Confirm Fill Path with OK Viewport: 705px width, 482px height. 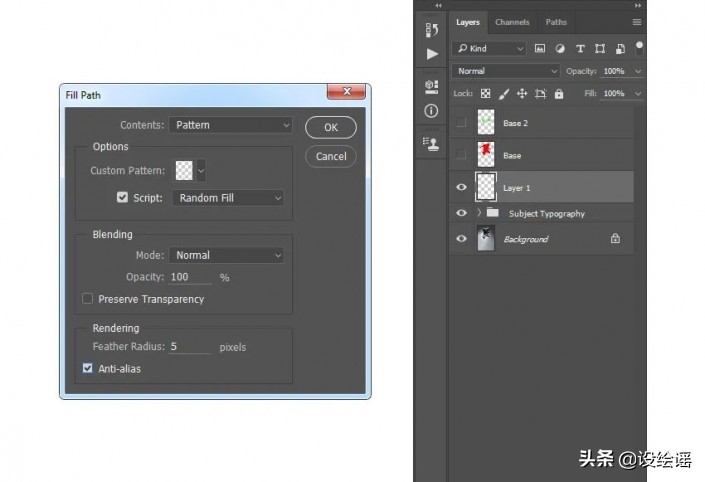pos(331,127)
